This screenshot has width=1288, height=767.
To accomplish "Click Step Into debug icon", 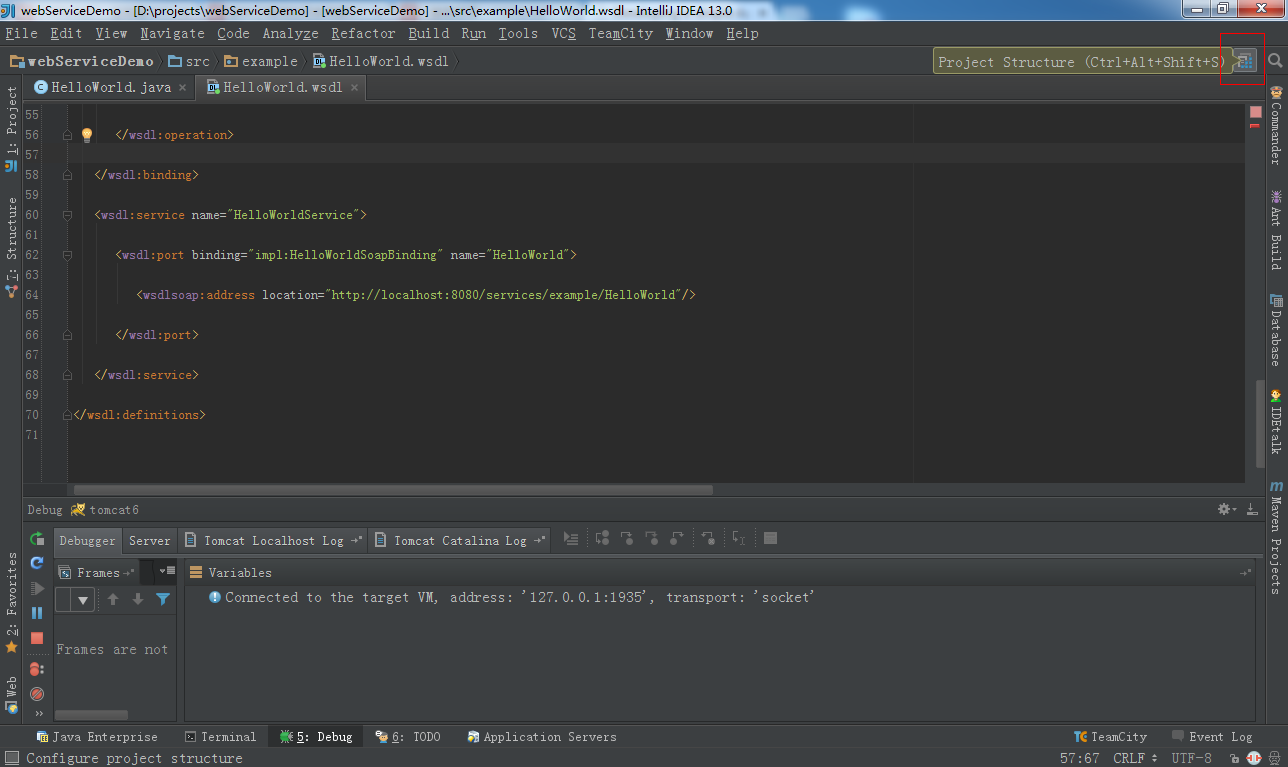I will pos(627,539).
